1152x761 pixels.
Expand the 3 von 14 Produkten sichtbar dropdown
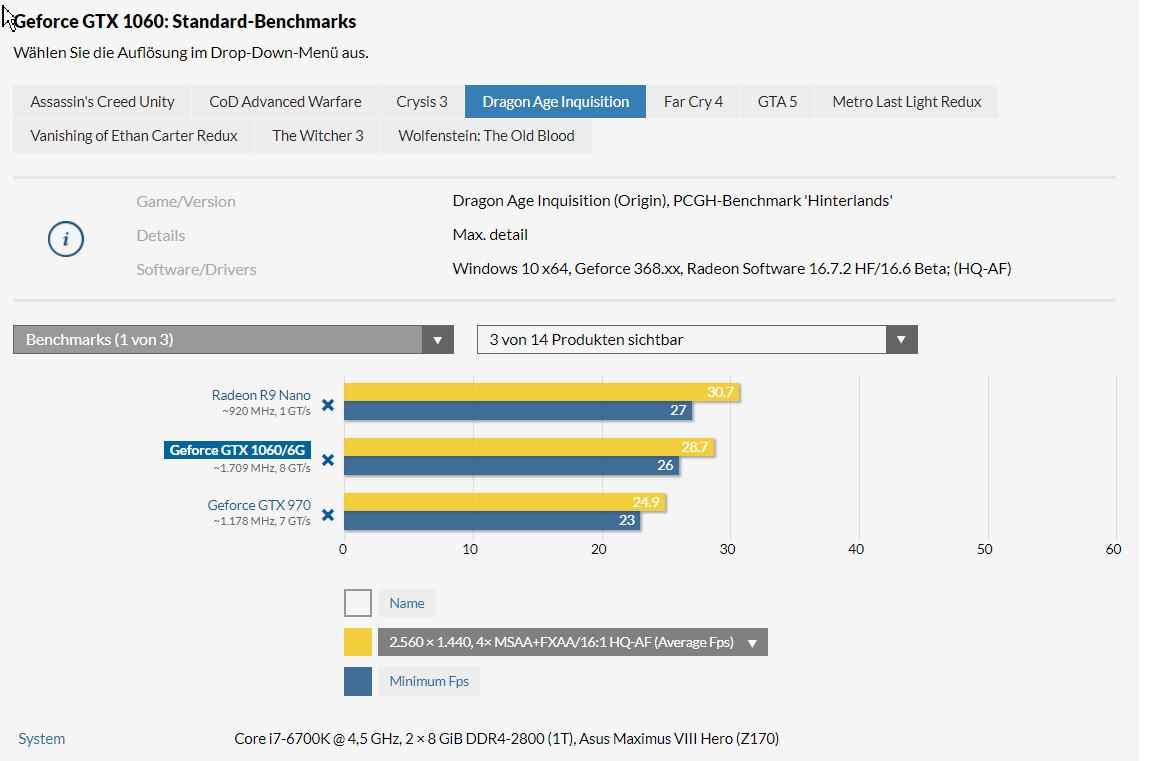(697, 340)
